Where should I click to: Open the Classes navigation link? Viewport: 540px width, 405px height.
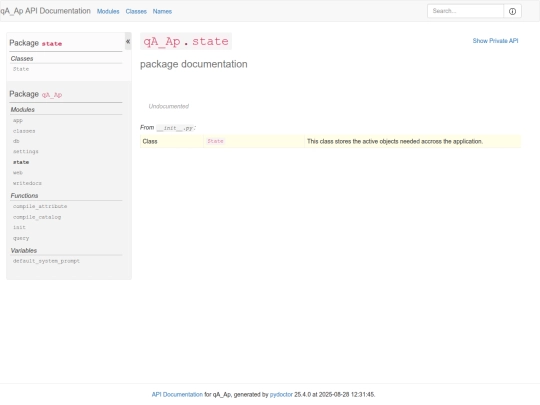coord(136,11)
